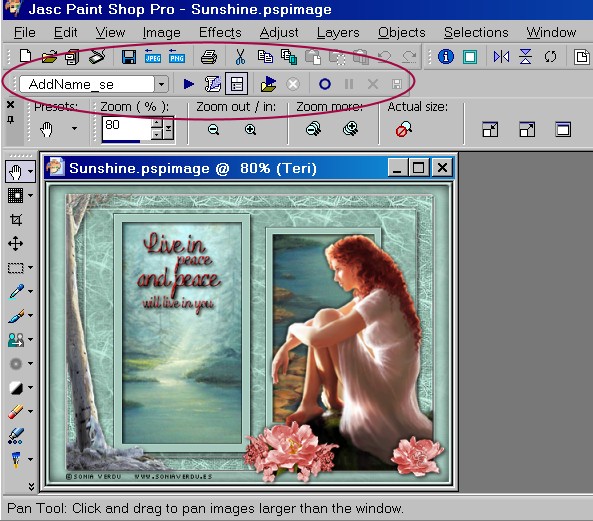This screenshot has width=593, height=521.
Task: Run the selected script with play icon
Action: click(x=188, y=84)
